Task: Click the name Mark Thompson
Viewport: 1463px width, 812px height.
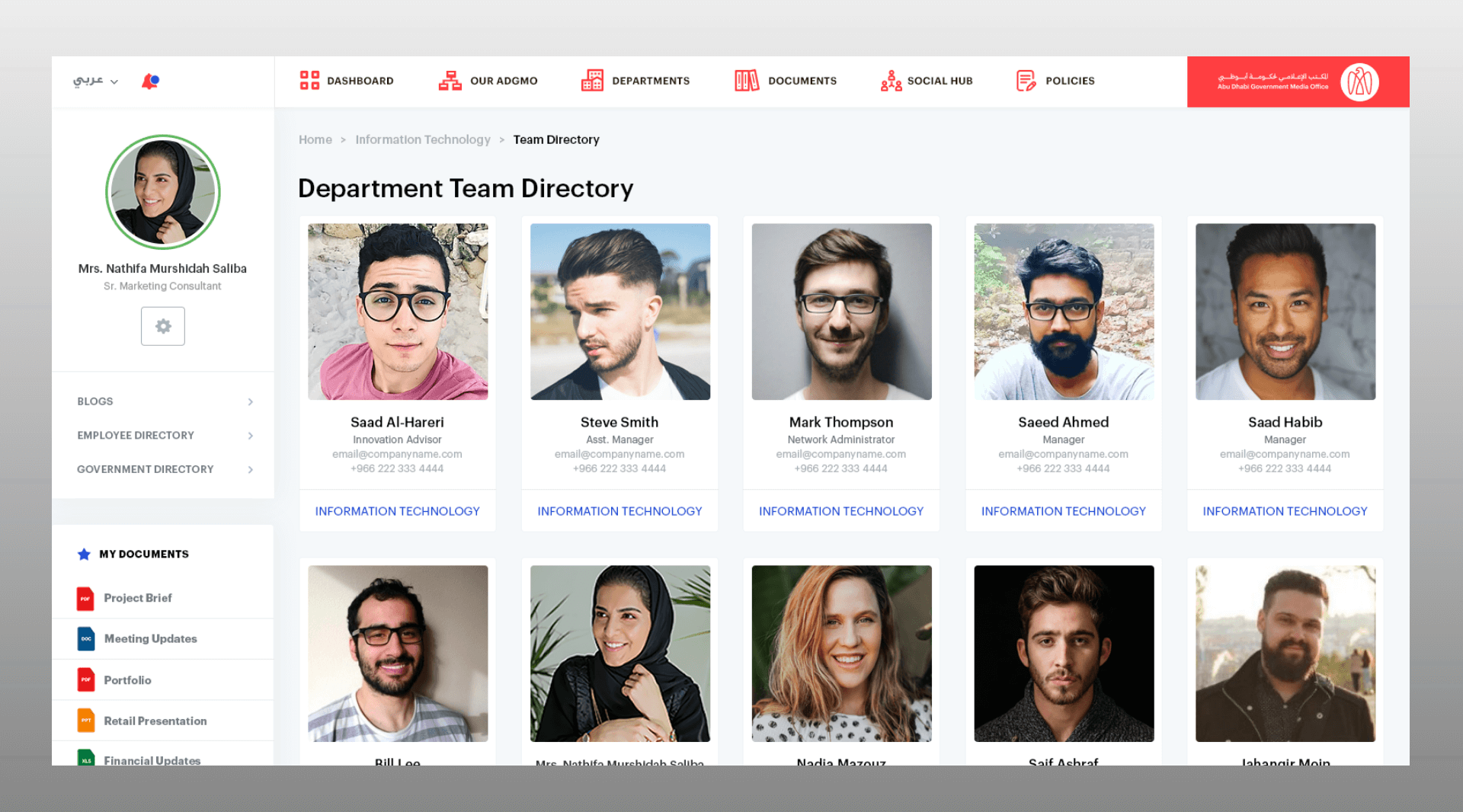Action: 841,422
